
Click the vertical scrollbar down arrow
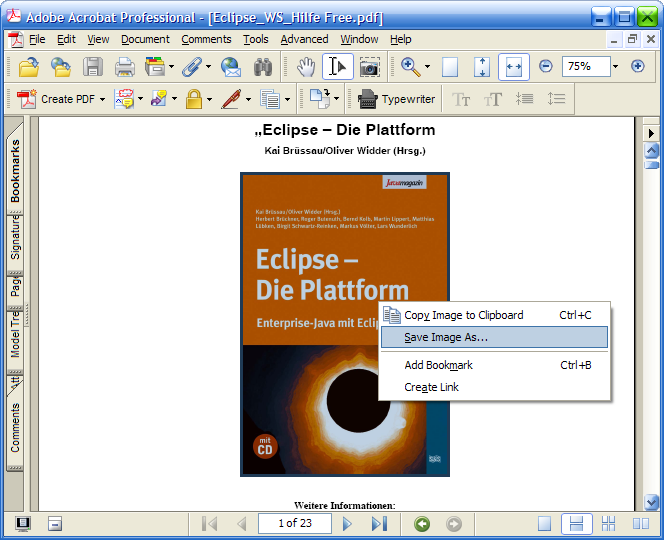click(651, 502)
